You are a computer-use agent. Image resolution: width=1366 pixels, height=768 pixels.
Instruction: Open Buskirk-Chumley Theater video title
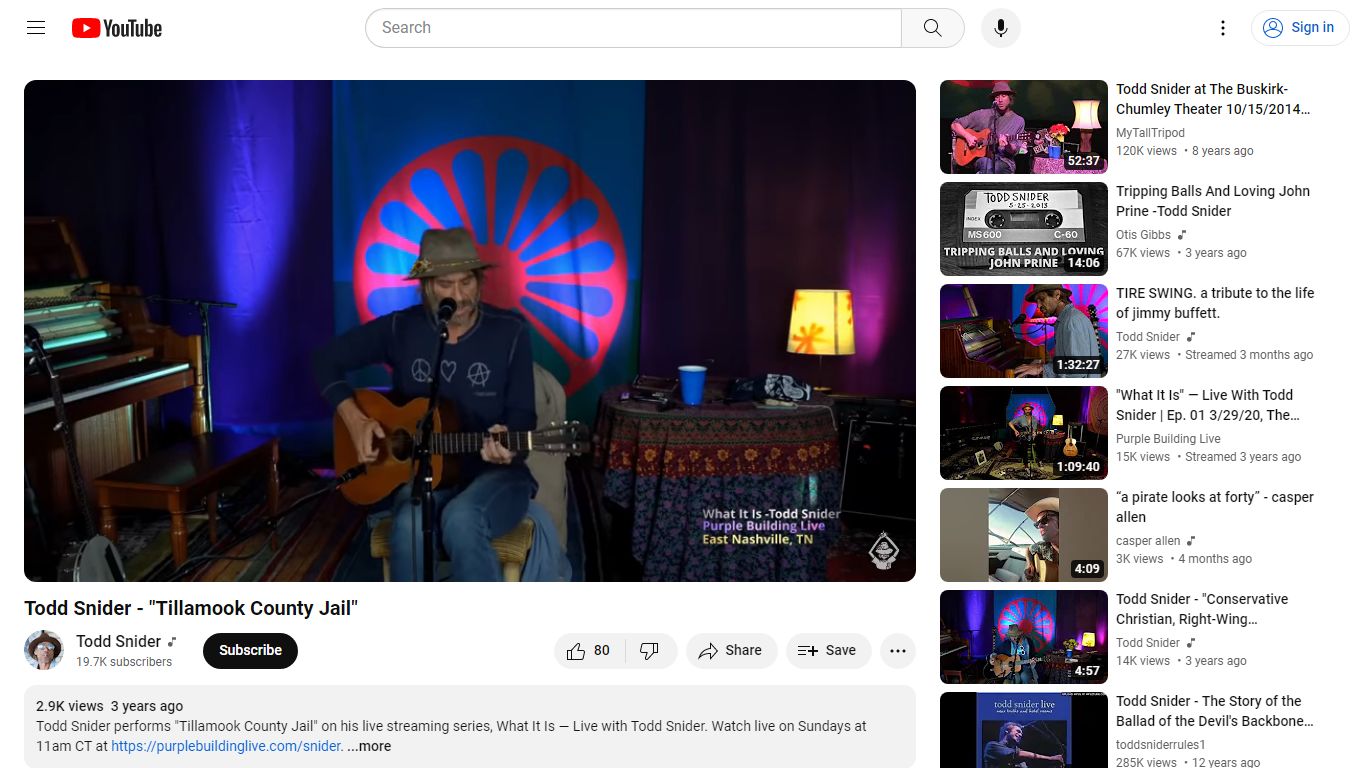[1213, 99]
